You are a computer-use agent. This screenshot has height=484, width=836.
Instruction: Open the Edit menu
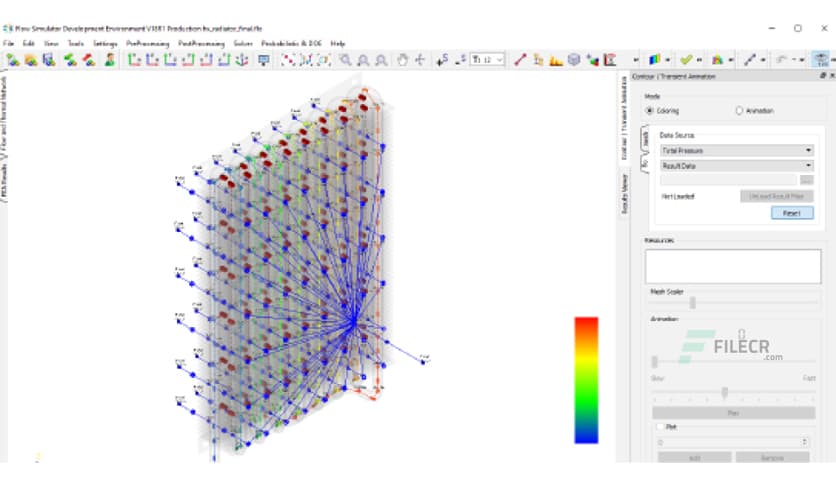(29, 43)
